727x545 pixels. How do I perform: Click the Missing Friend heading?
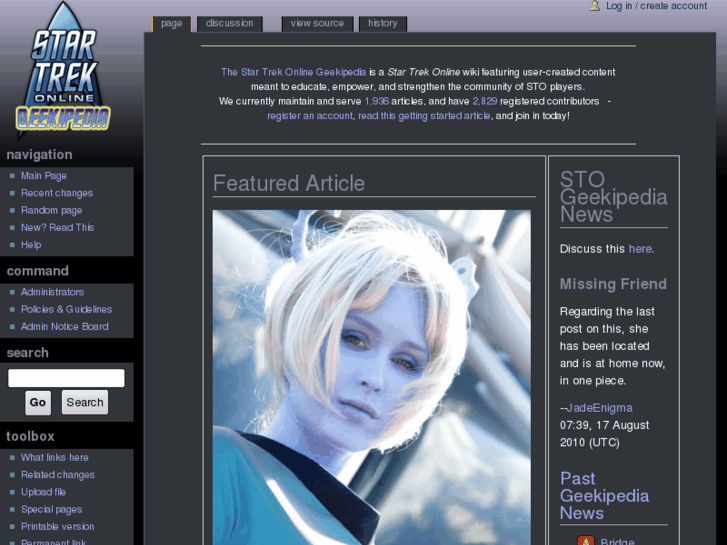pos(613,284)
